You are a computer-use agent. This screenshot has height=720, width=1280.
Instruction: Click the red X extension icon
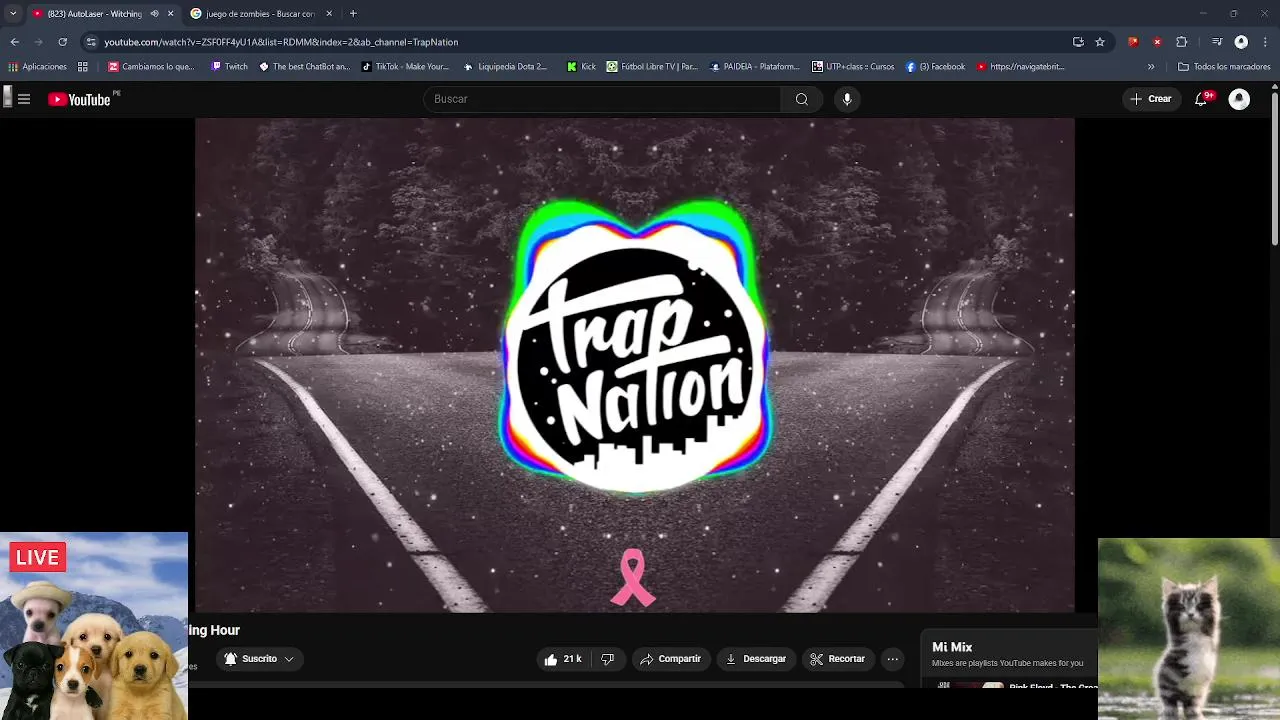[1157, 42]
